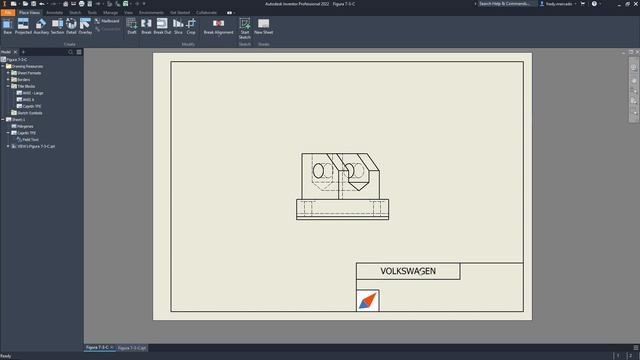This screenshot has height=360, width=640.
Task: Click the navigation bar top tool icon
Action: pos(634,67)
